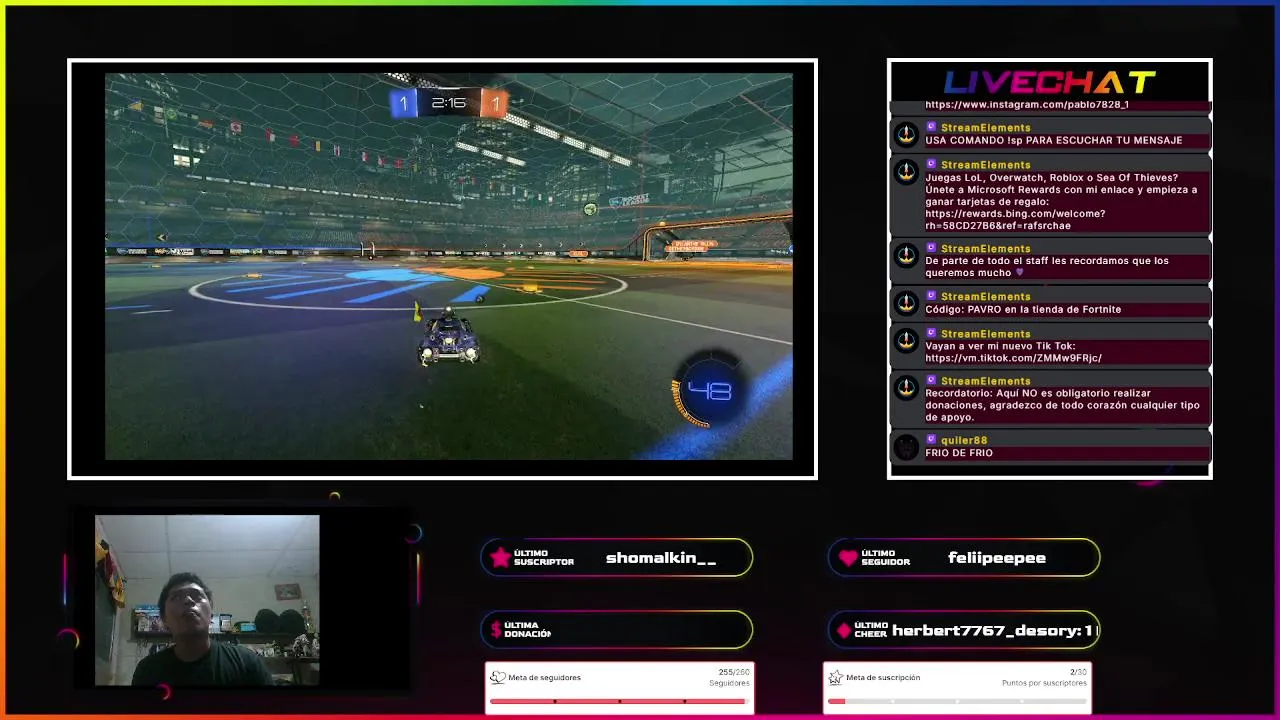
Task: Click the dollar sign icon beside Última Donación
Action: [x=496, y=630]
